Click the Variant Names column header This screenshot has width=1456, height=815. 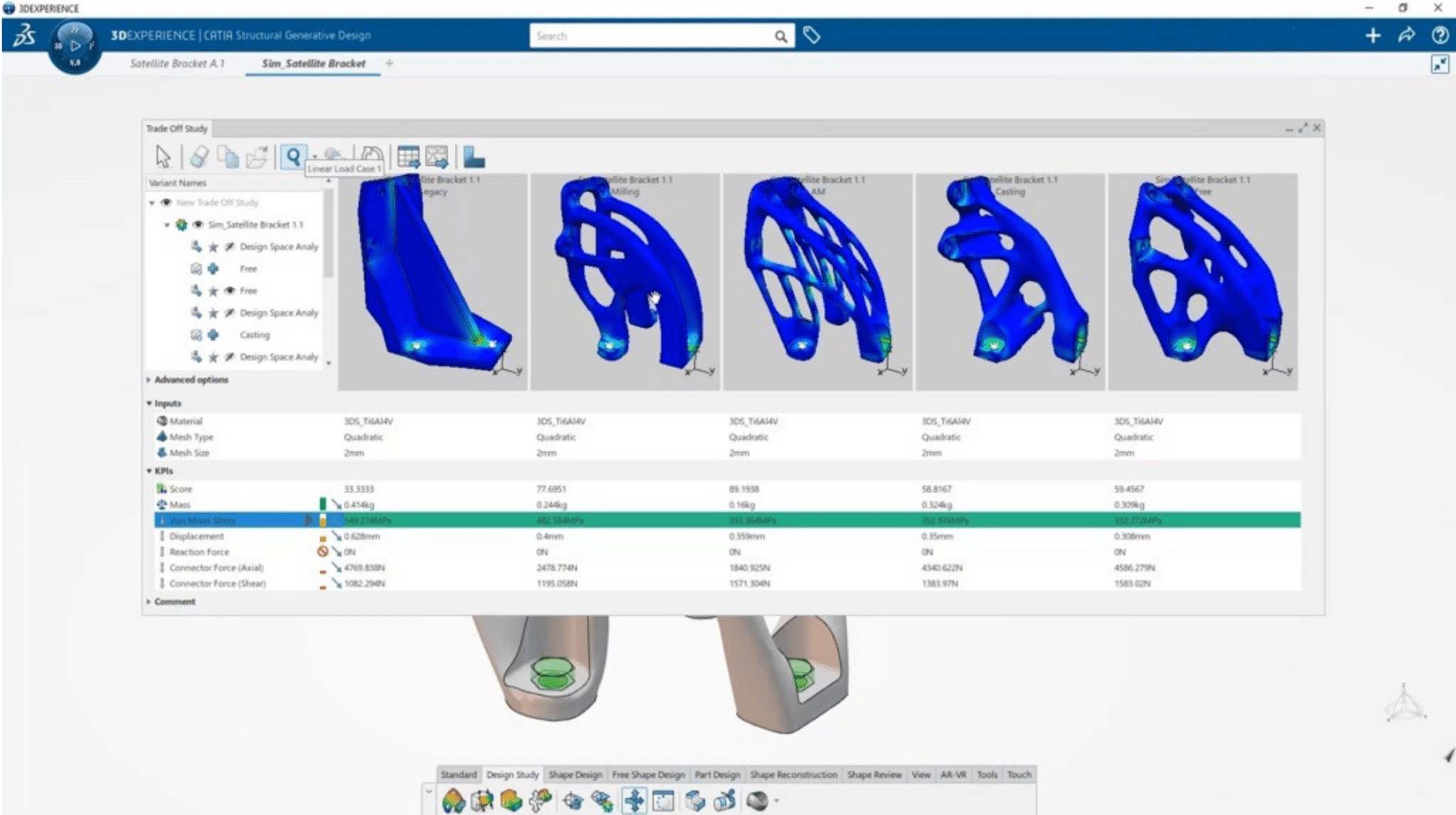click(235, 183)
